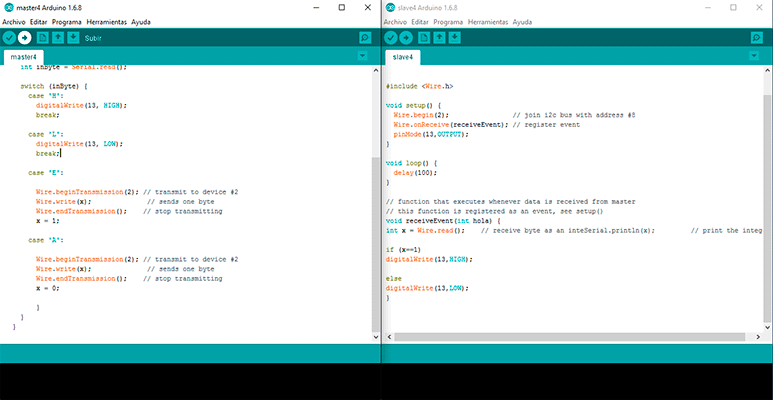The image size is (773, 400).
Task: Click slave4 horizontal scrollbar thumb
Action: 569,337
